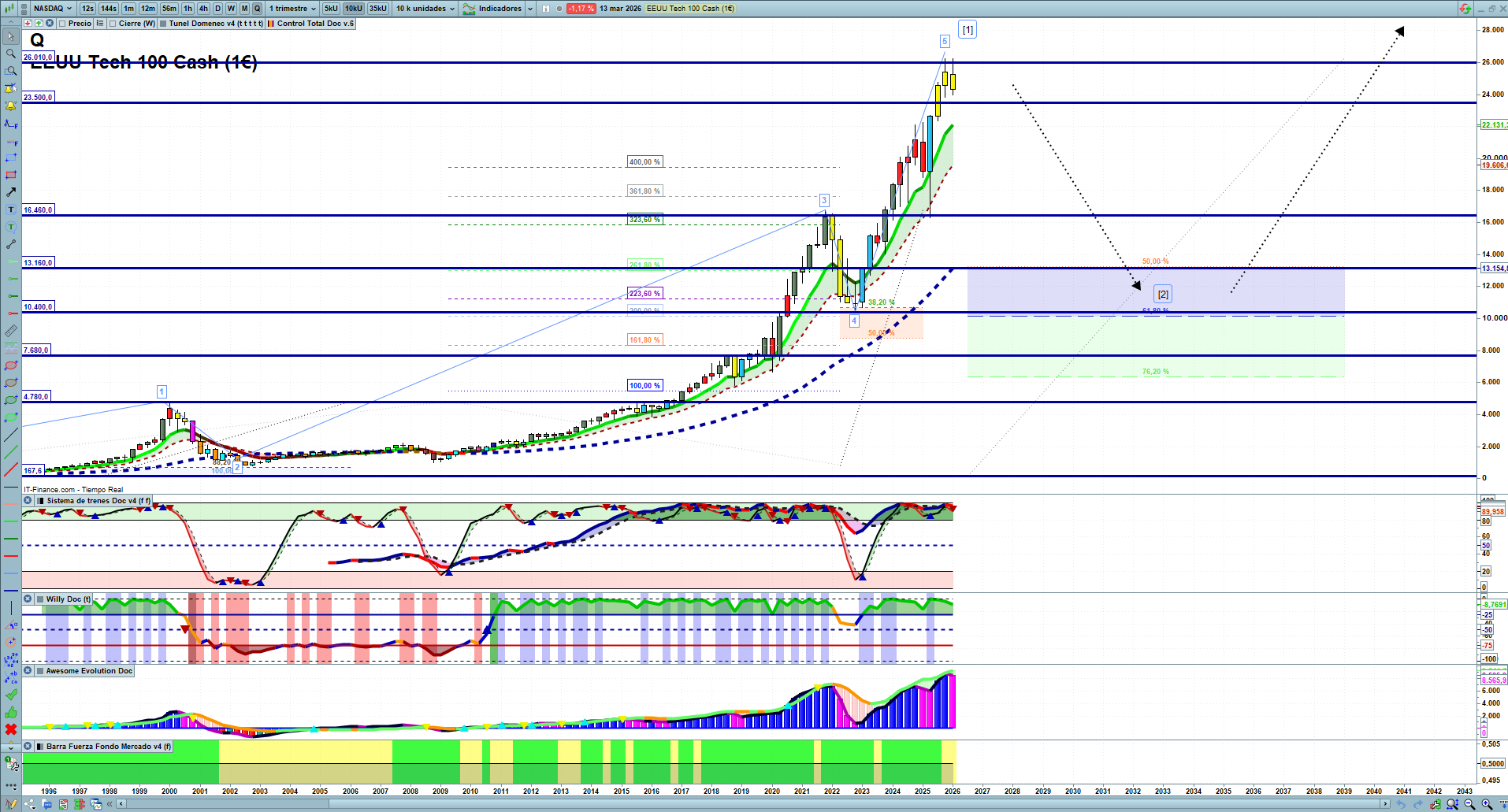Open the NASDAQ list dropdown

(52, 9)
